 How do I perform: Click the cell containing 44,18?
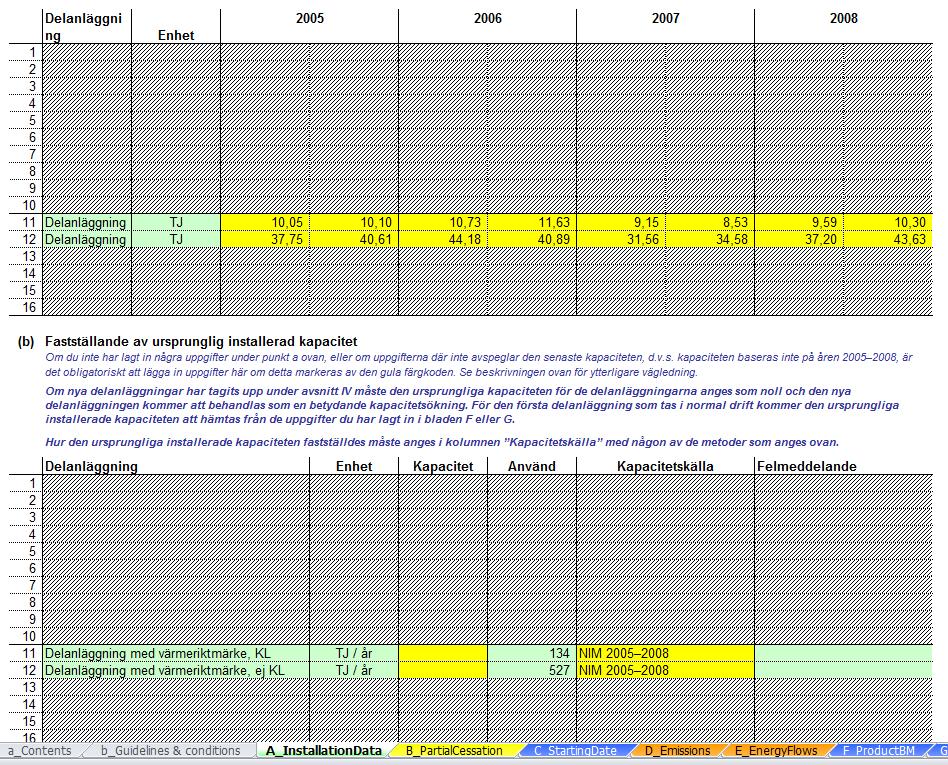tap(443, 239)
